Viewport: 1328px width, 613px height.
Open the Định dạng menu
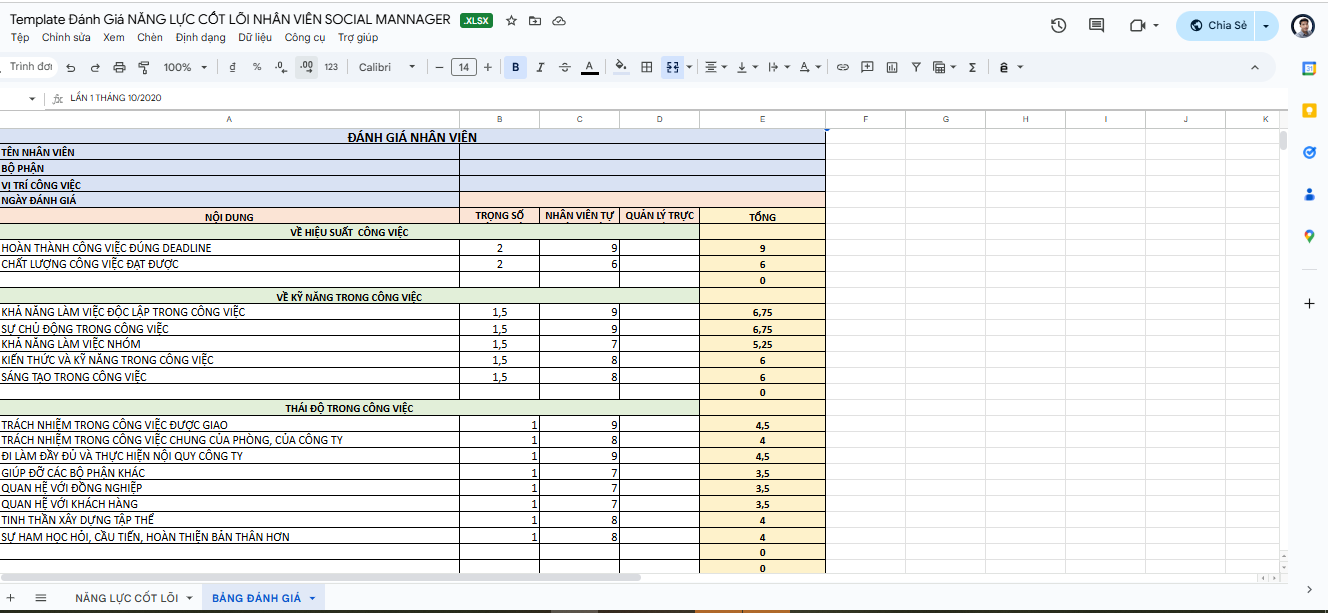click(200, 38)
